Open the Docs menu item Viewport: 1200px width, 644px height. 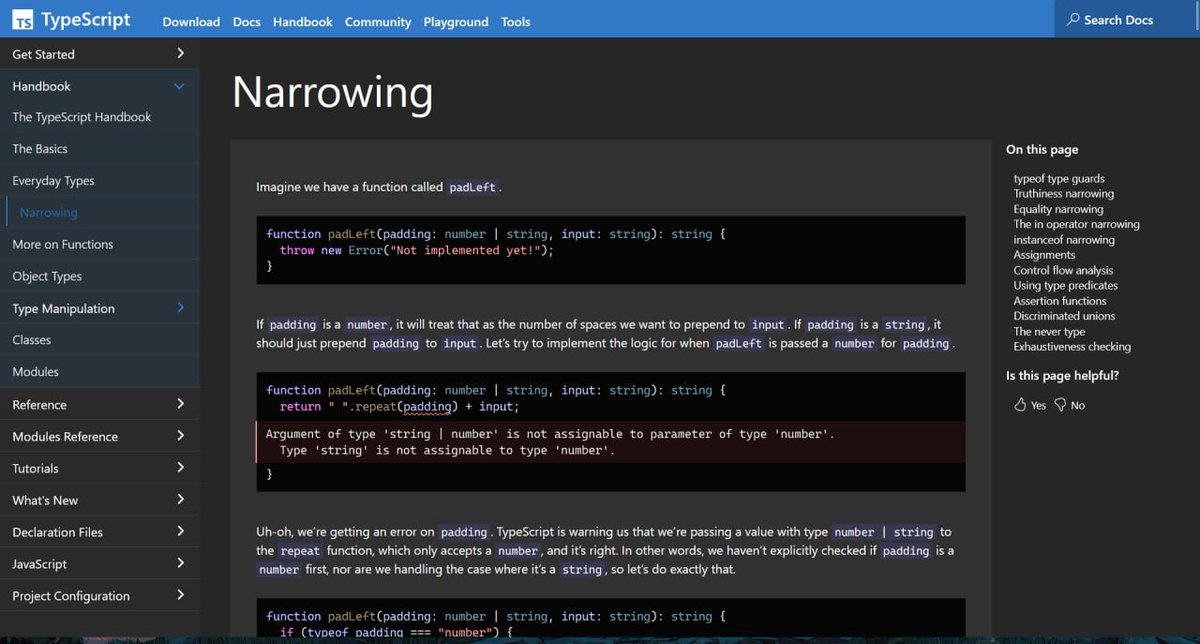tap(247, 22)
